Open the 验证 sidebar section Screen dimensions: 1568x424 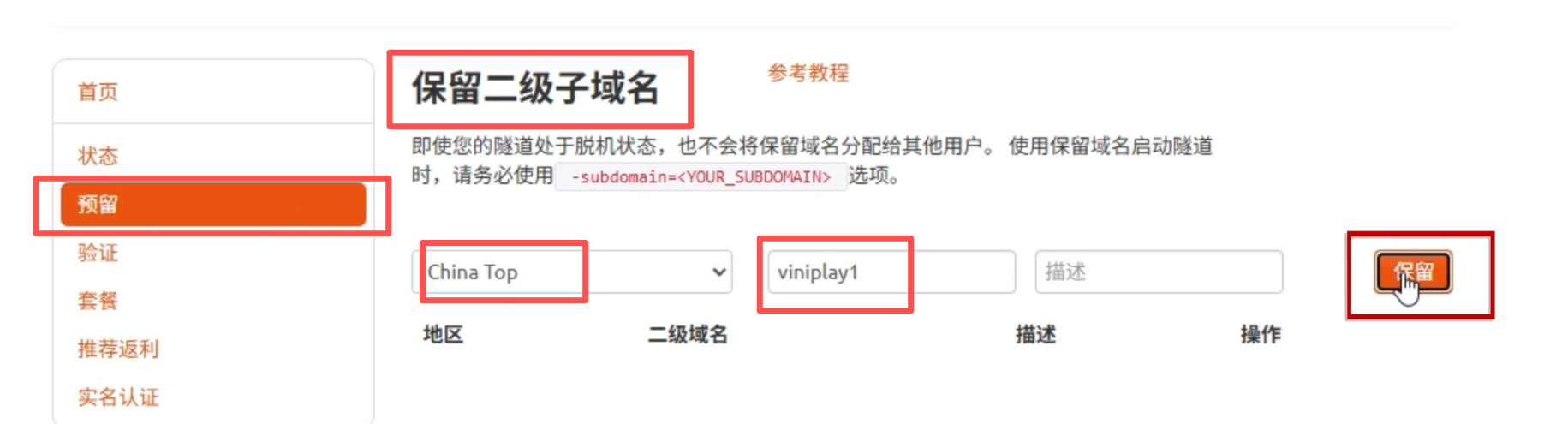click(98, 253)
